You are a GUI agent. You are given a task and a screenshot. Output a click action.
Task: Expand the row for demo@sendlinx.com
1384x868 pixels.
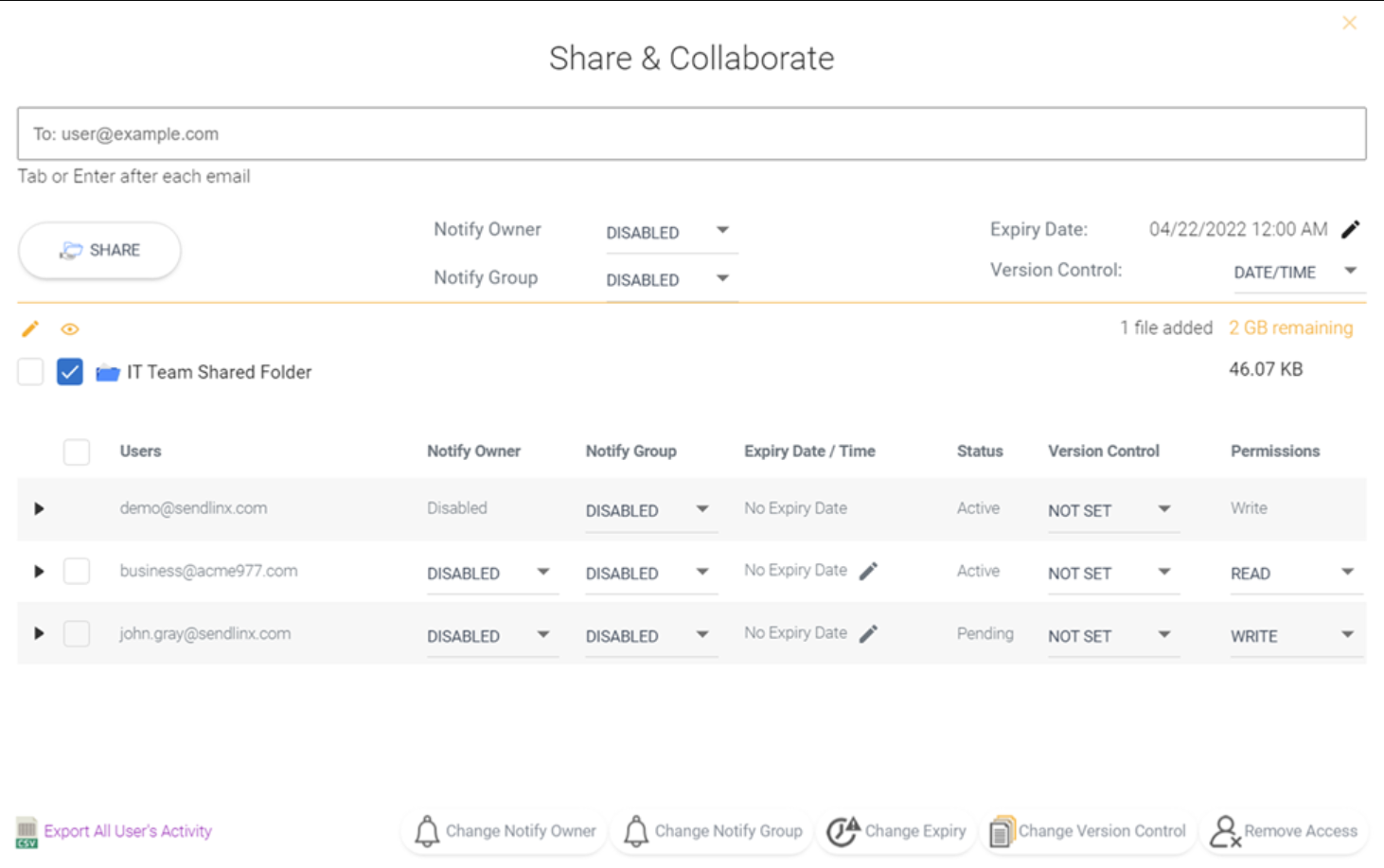pos(39,508)
